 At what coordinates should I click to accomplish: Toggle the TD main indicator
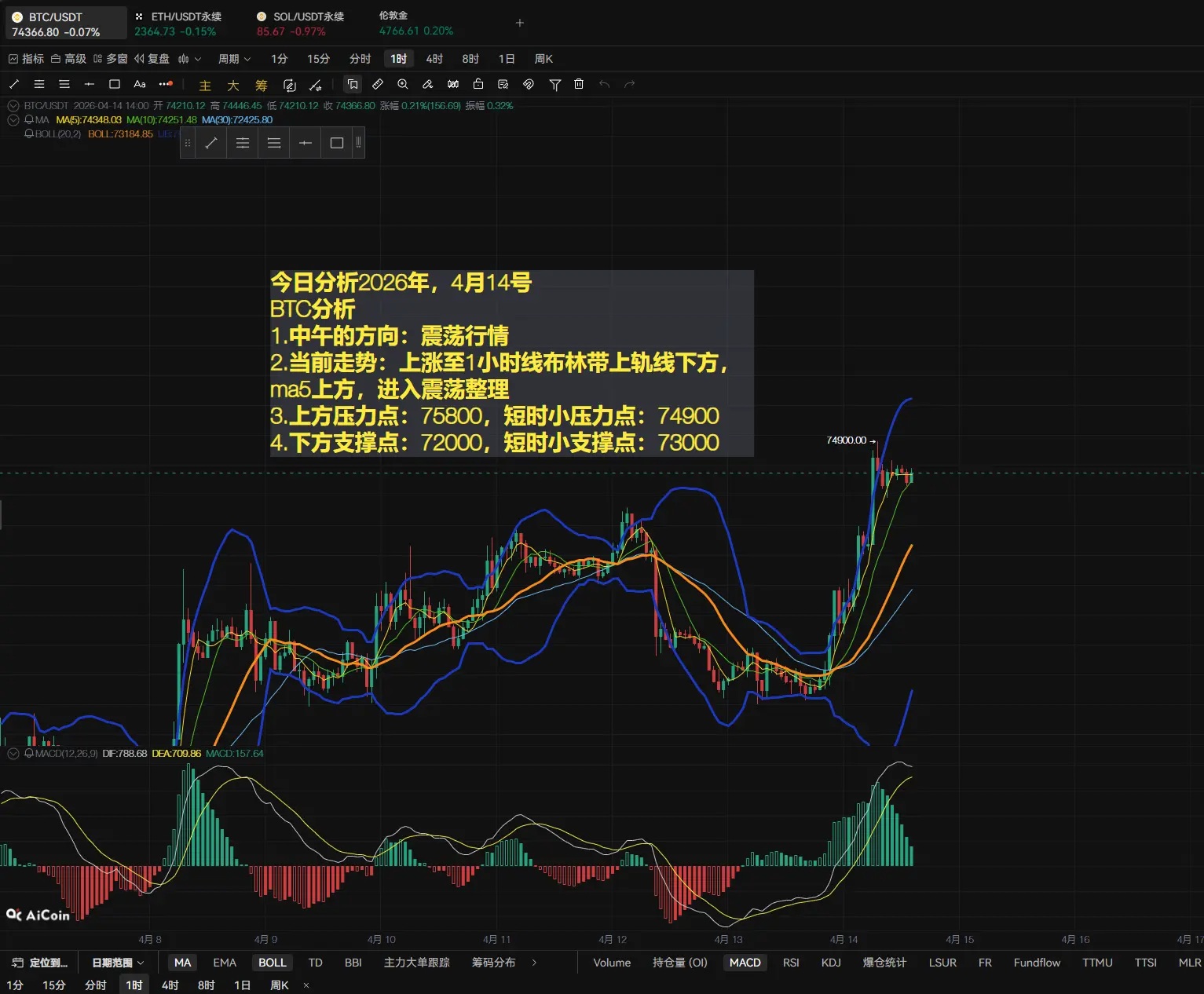coord(316,963)
